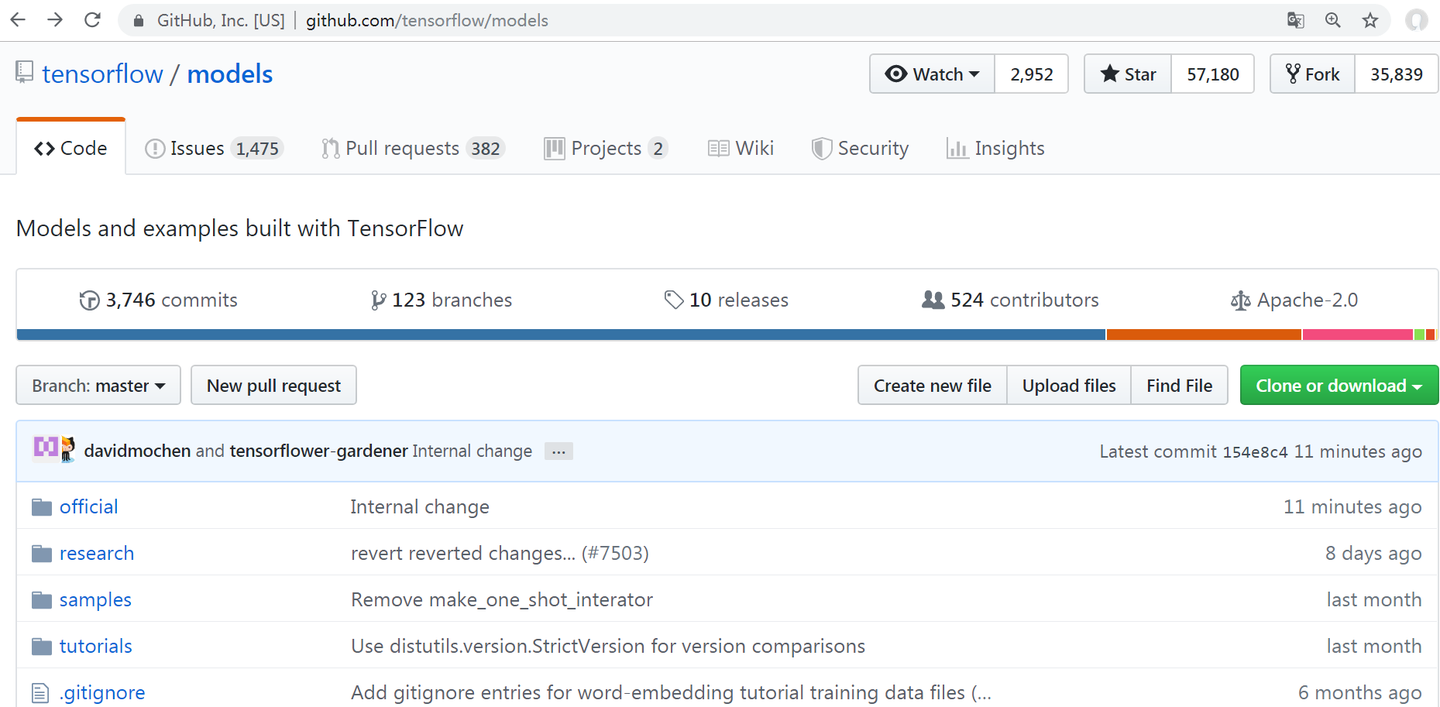Expand the Branch: master selector

98,386
